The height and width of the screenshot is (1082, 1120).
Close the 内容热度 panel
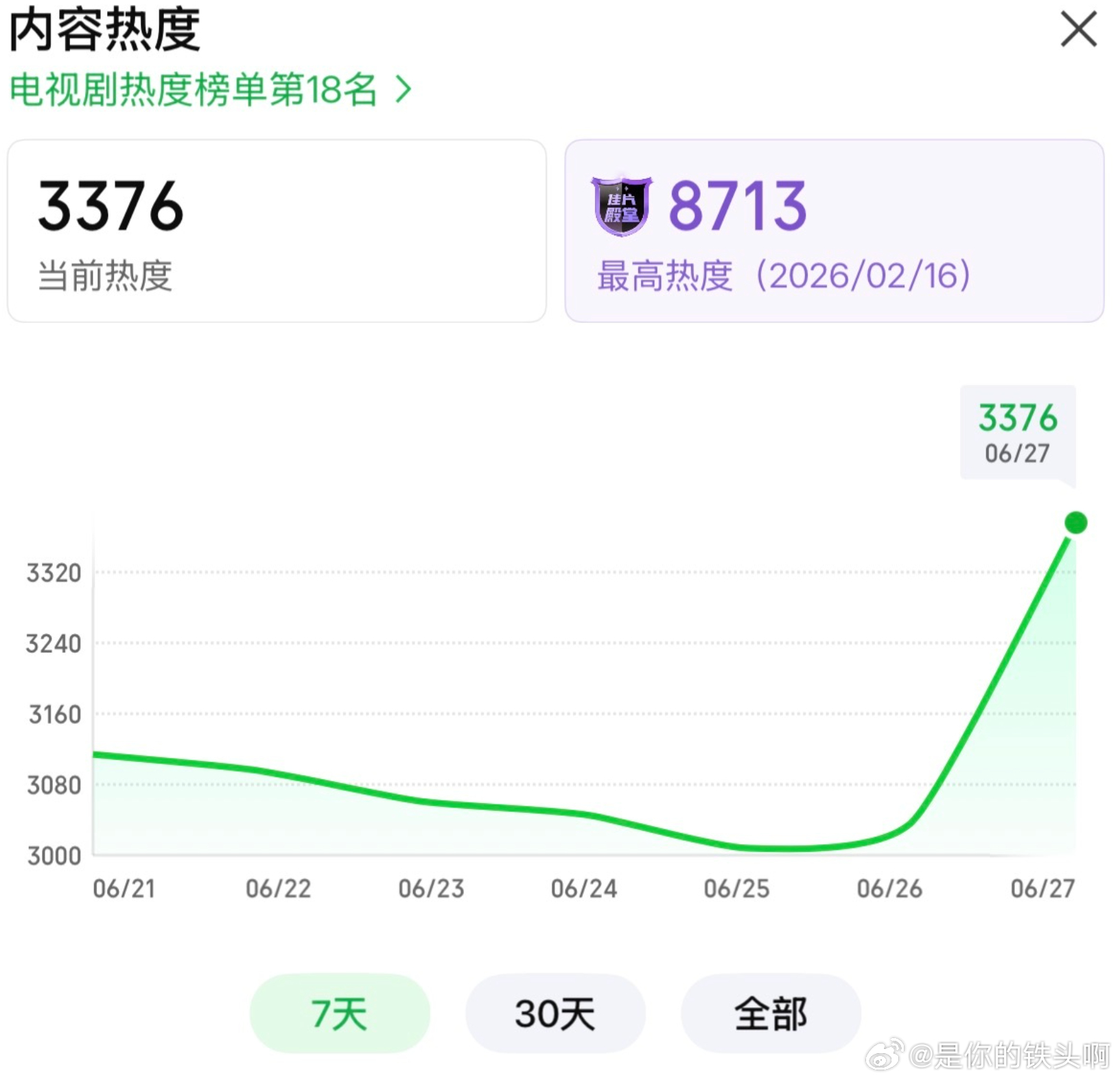pos(1078,29)
